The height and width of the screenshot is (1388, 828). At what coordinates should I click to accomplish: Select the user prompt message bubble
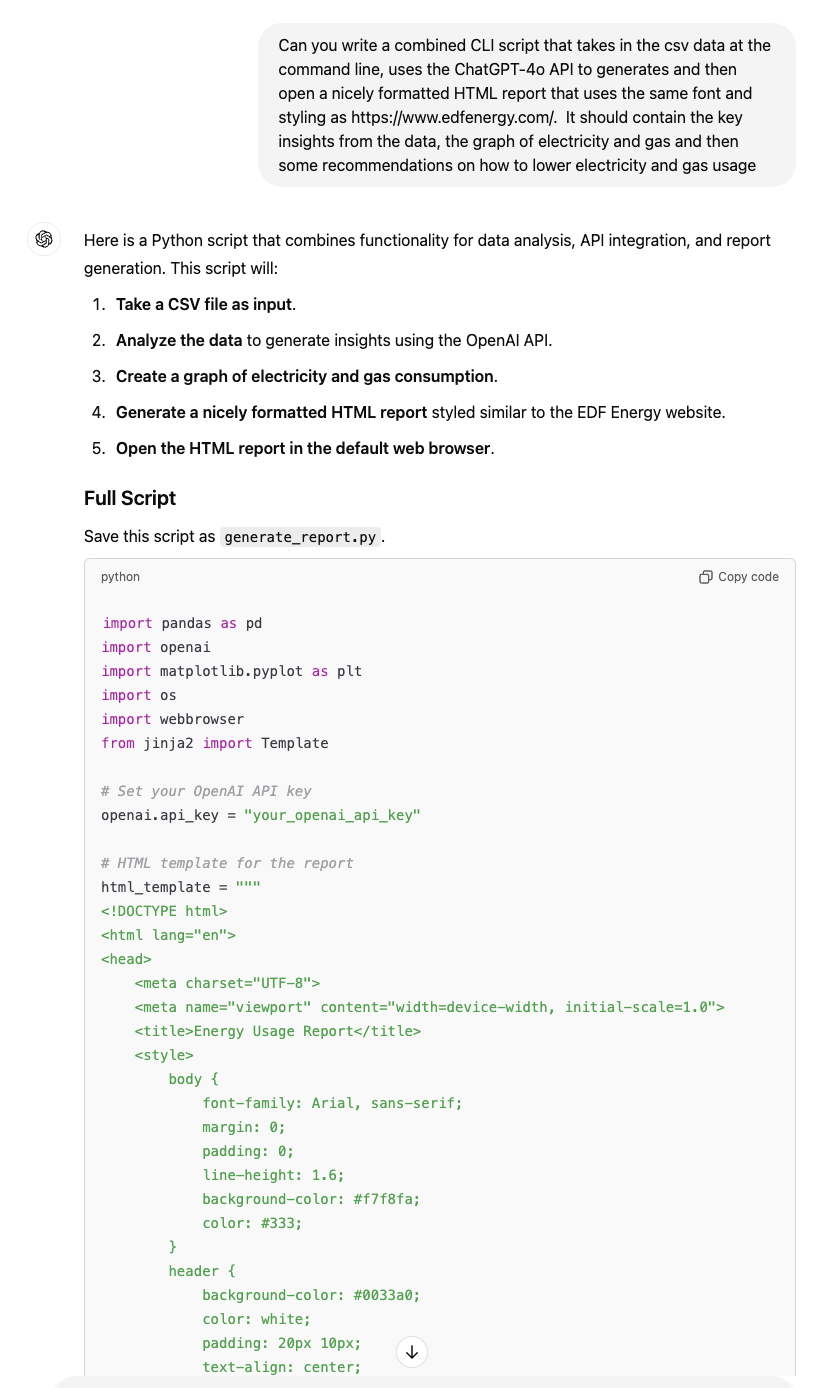coord(527,105)
